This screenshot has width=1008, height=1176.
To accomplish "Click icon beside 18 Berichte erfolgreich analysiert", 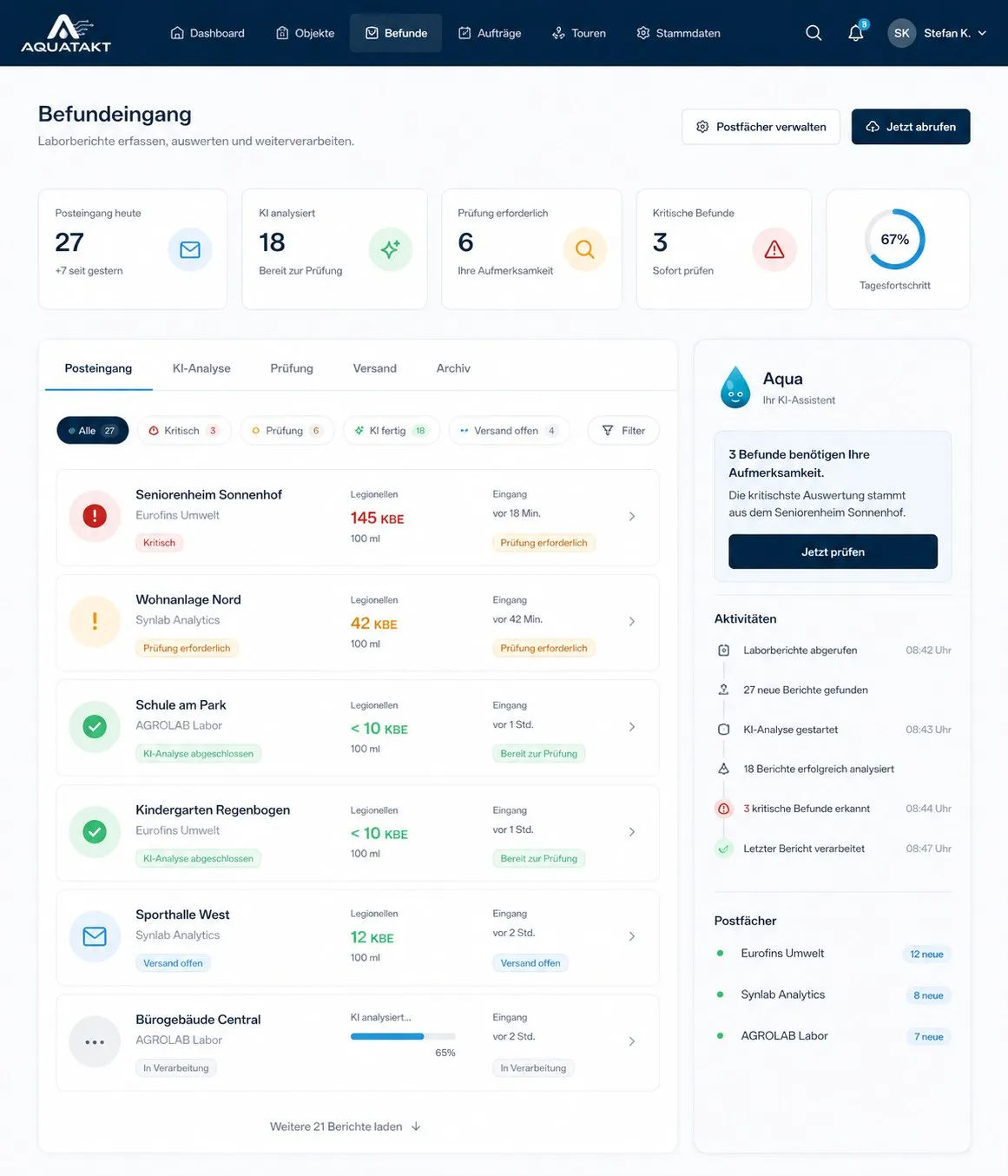I will click(723, 769).
